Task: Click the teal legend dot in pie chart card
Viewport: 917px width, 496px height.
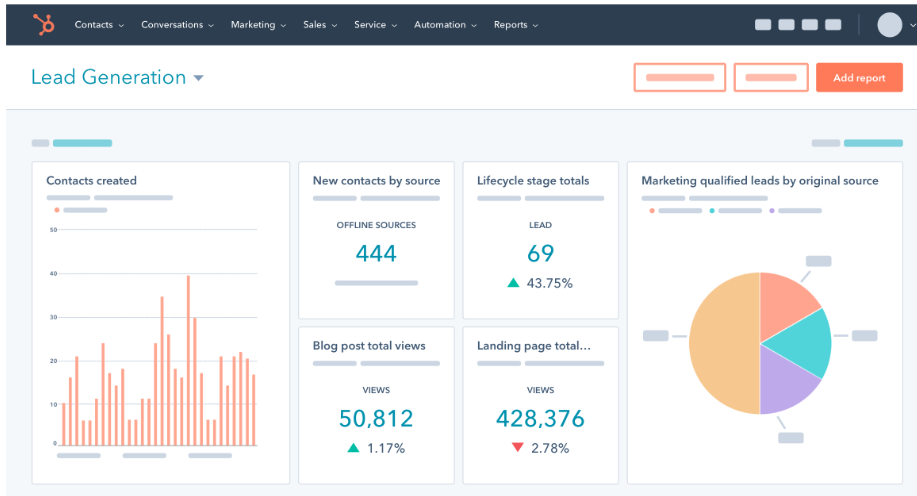Action: point(712,211)
